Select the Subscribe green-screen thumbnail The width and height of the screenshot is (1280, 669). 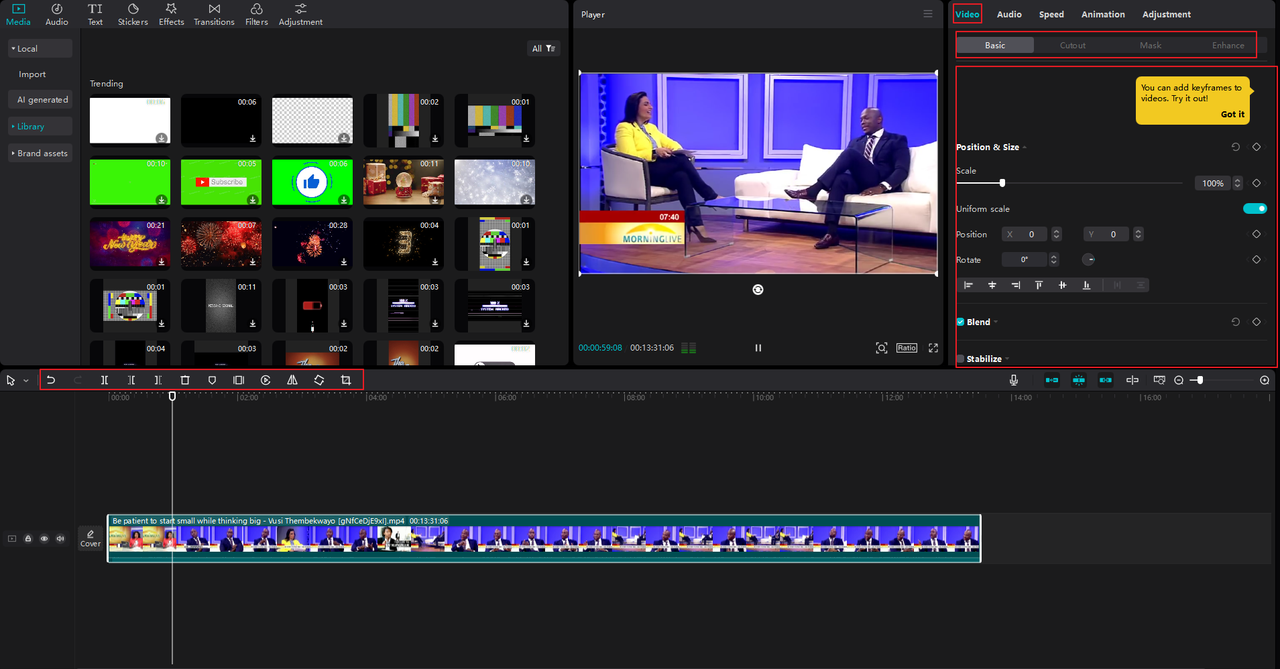[x=221, y=182]
